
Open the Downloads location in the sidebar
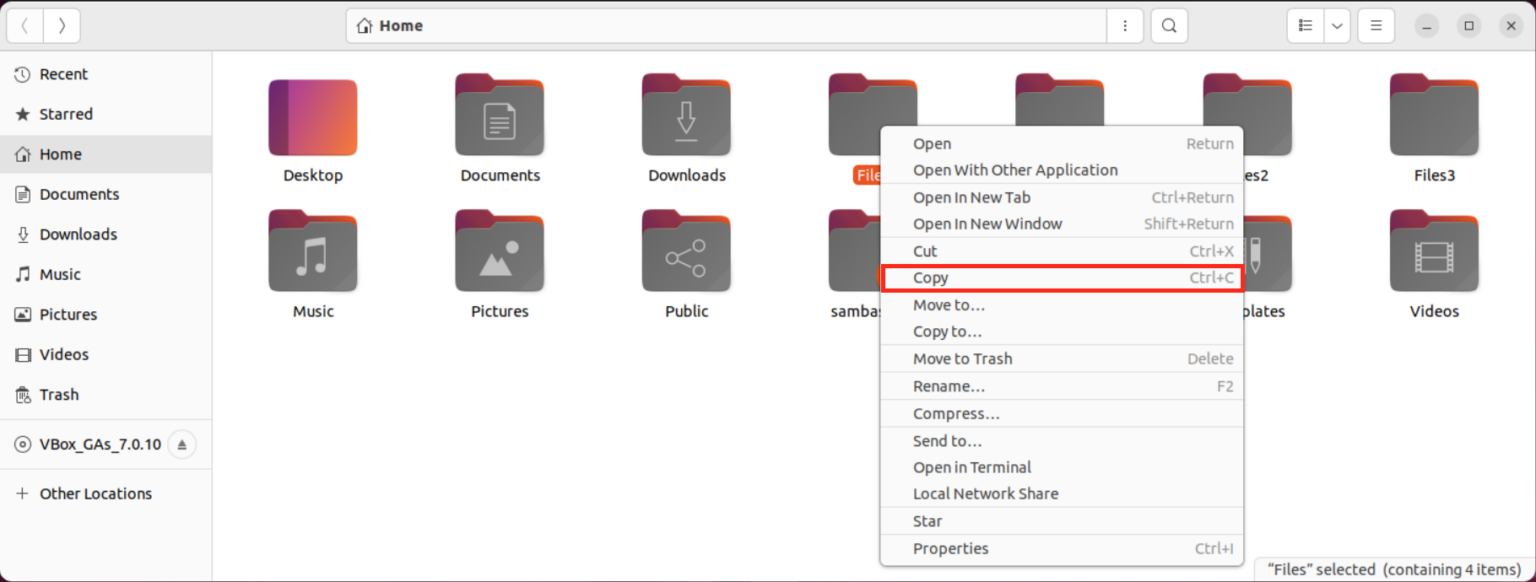point(77,234)
